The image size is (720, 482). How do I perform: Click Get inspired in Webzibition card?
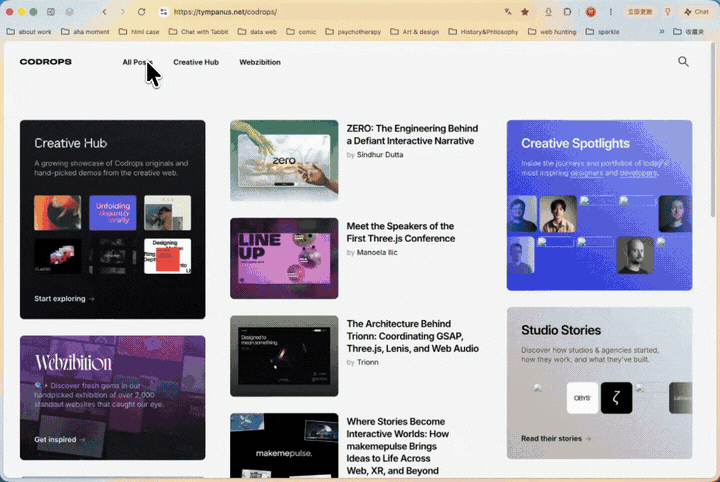59,439
